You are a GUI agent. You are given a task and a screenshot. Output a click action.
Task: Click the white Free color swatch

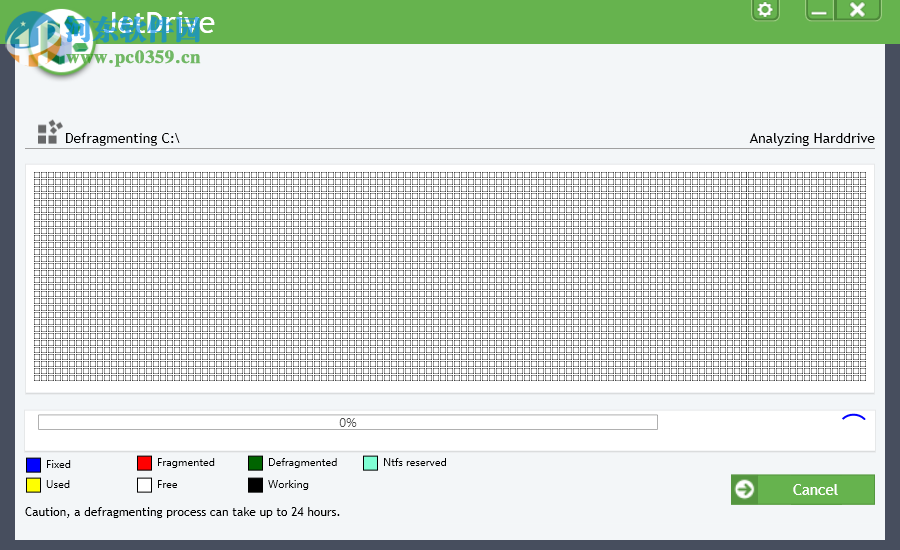point(145,485)
